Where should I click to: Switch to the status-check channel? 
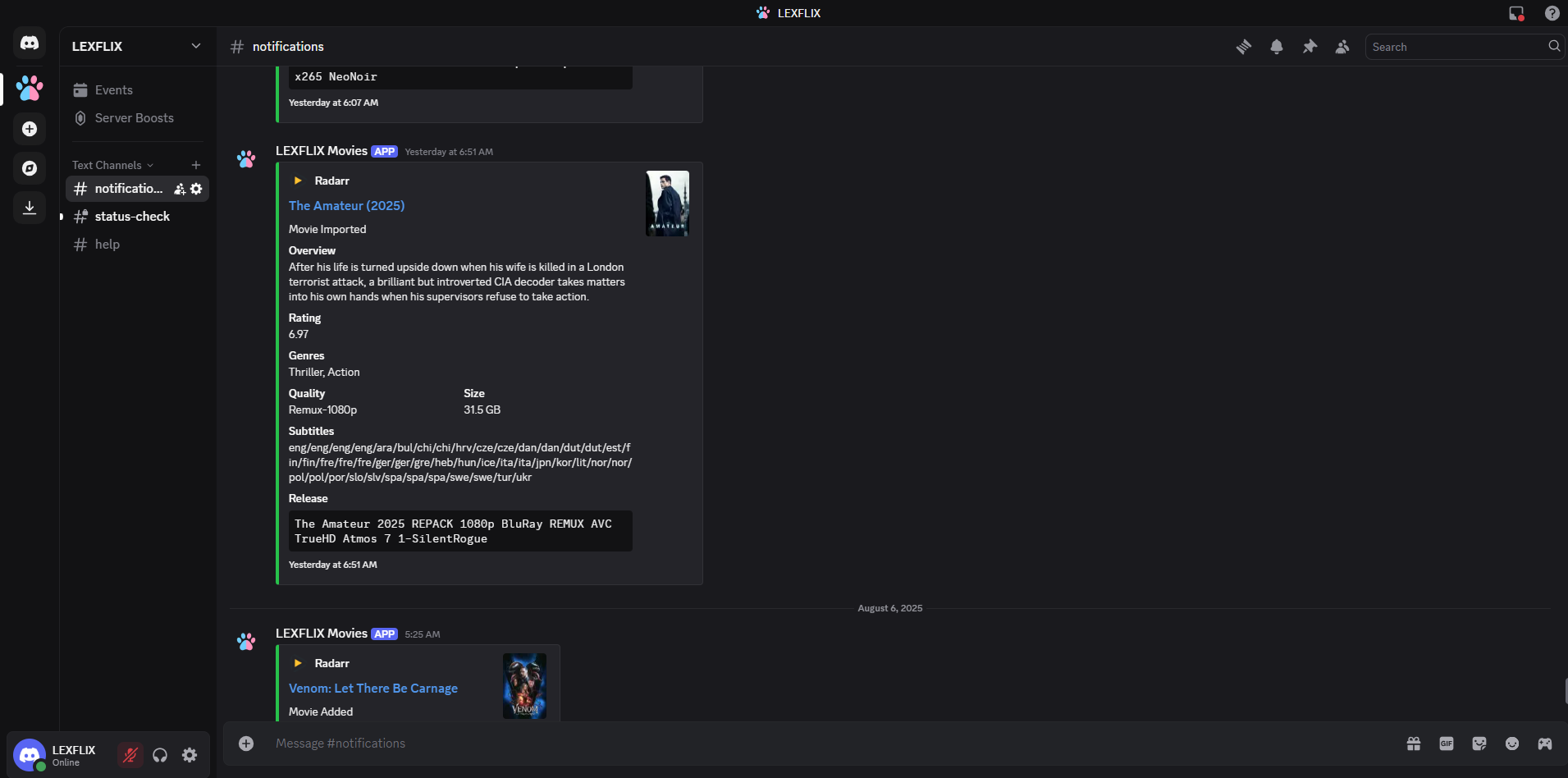click(x=132, y=217)
